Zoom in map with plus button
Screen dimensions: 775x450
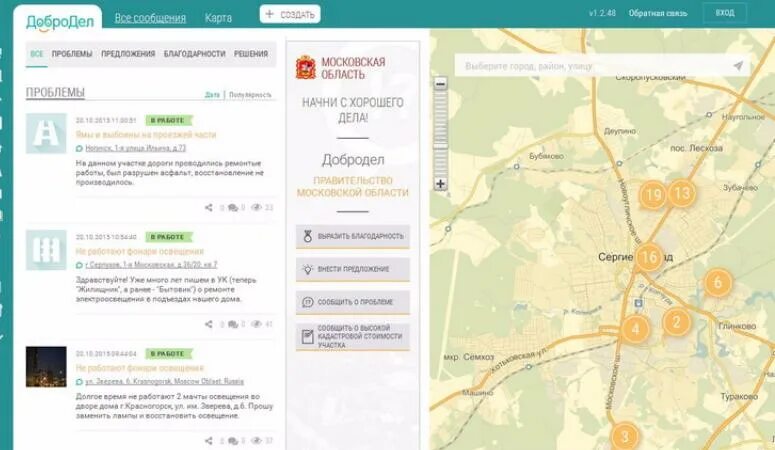440,184
